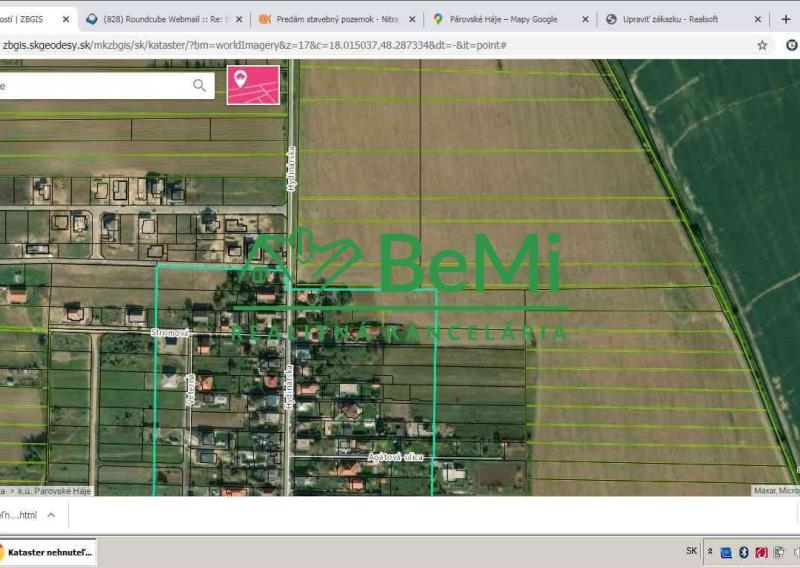Open the Roundcube Webmail tab
The height and width of the screenshot is (568, 800).
coord(166,19)
